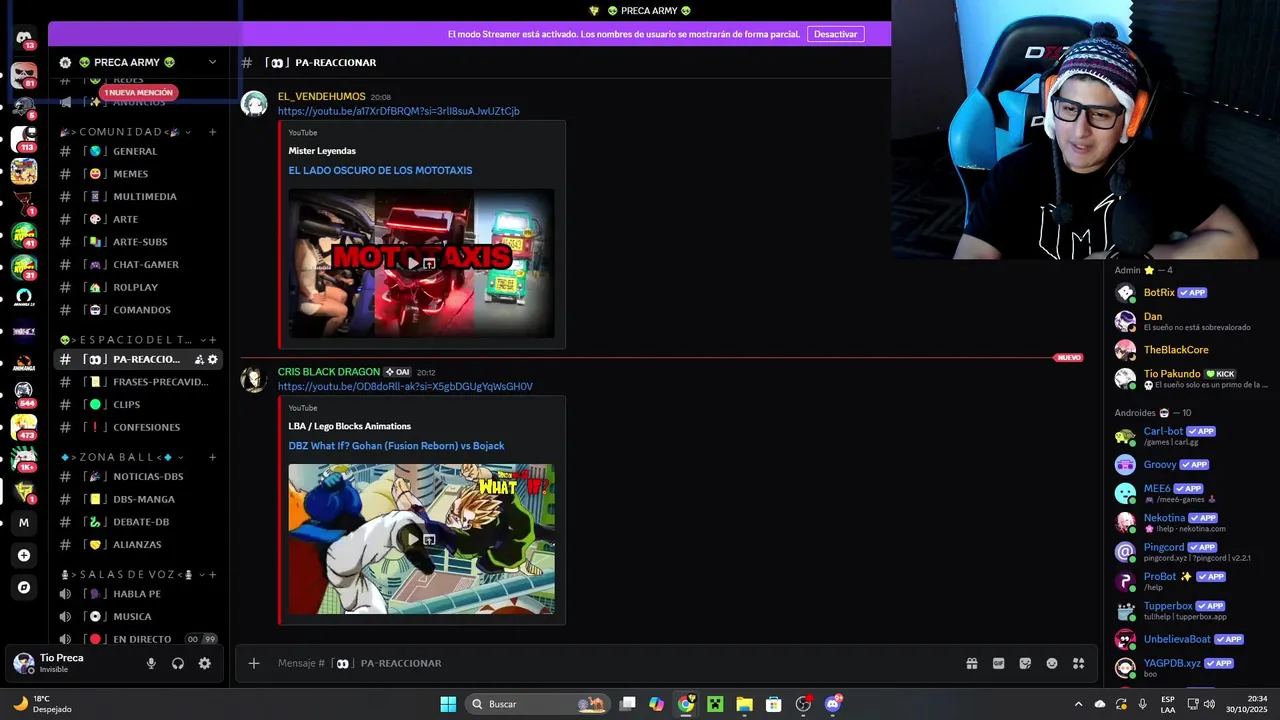Viewport: 1280px width, 720px height.
Task: Send a gift using the gift icon
Action: [x=971, y=663]
